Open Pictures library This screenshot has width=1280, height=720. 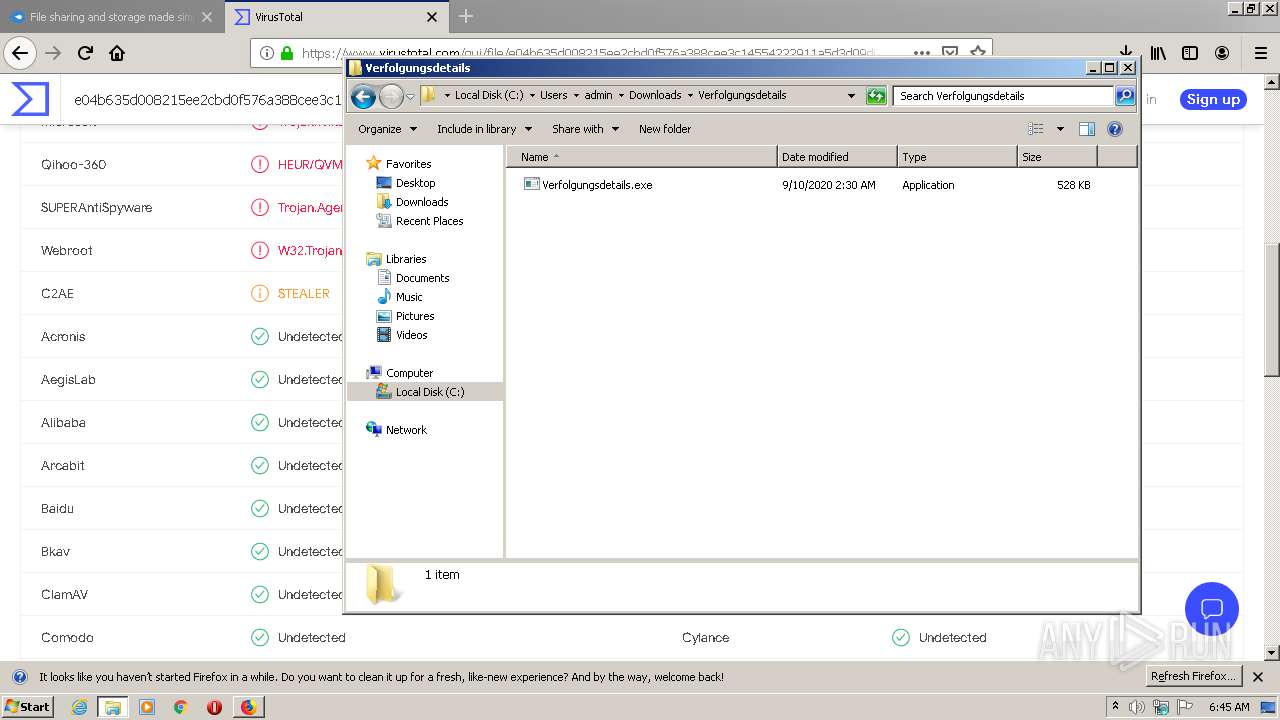point(414,316)
